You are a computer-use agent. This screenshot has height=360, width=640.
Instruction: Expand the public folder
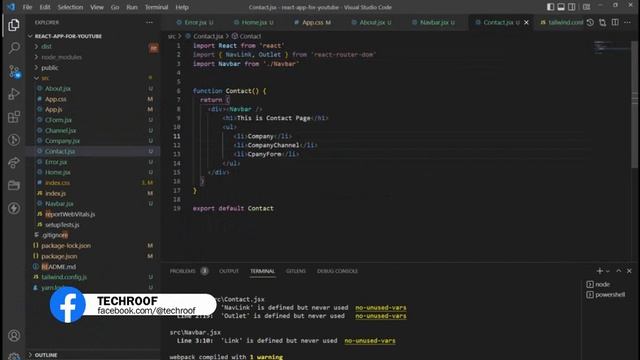[49, 68]
